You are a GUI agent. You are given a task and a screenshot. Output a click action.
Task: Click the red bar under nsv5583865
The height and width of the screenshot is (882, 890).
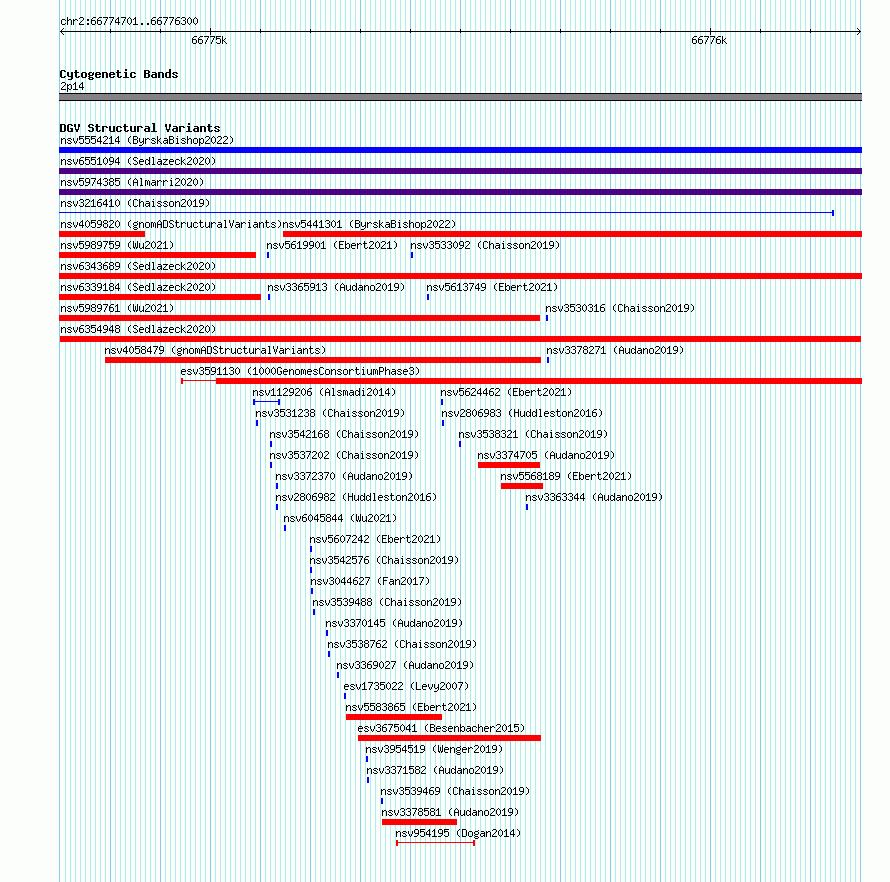394,717
